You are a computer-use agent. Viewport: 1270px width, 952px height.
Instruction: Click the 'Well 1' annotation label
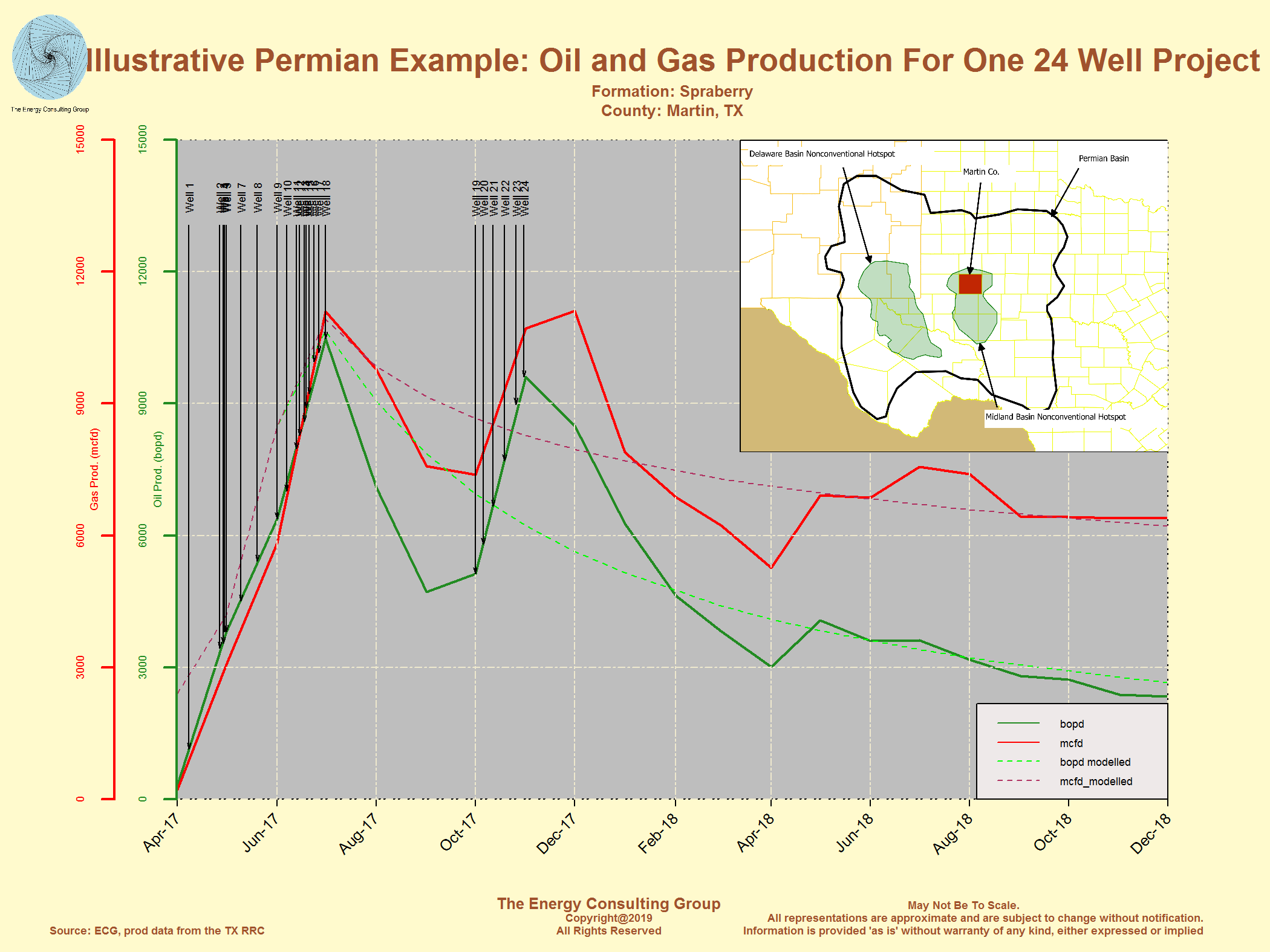(189, 198)
